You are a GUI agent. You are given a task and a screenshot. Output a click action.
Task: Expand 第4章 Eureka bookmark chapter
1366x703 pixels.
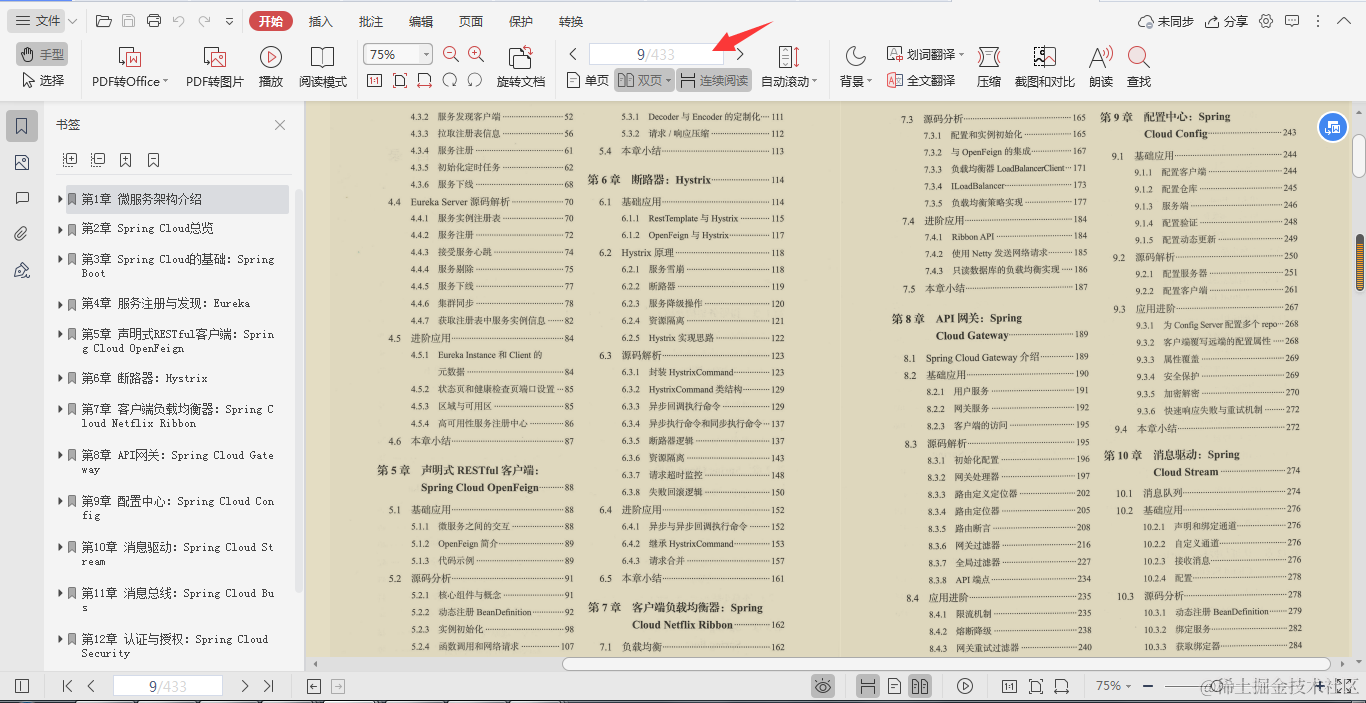click(x=60, y=304)
